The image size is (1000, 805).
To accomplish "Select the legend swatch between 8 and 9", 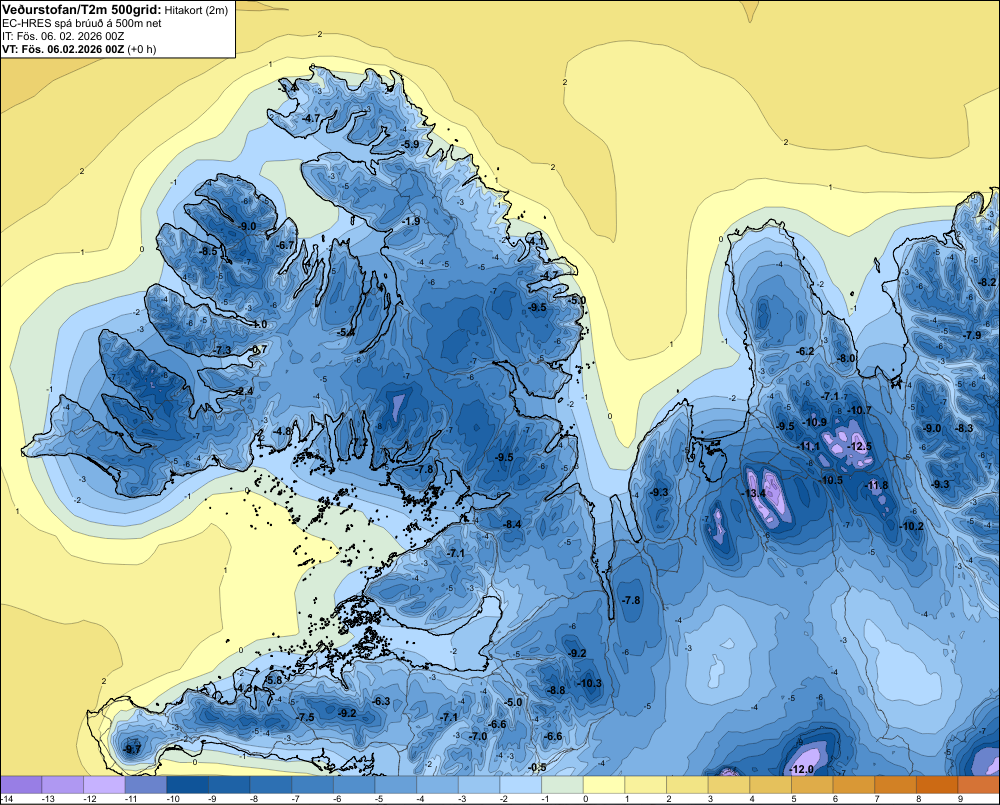I will 938,785.
